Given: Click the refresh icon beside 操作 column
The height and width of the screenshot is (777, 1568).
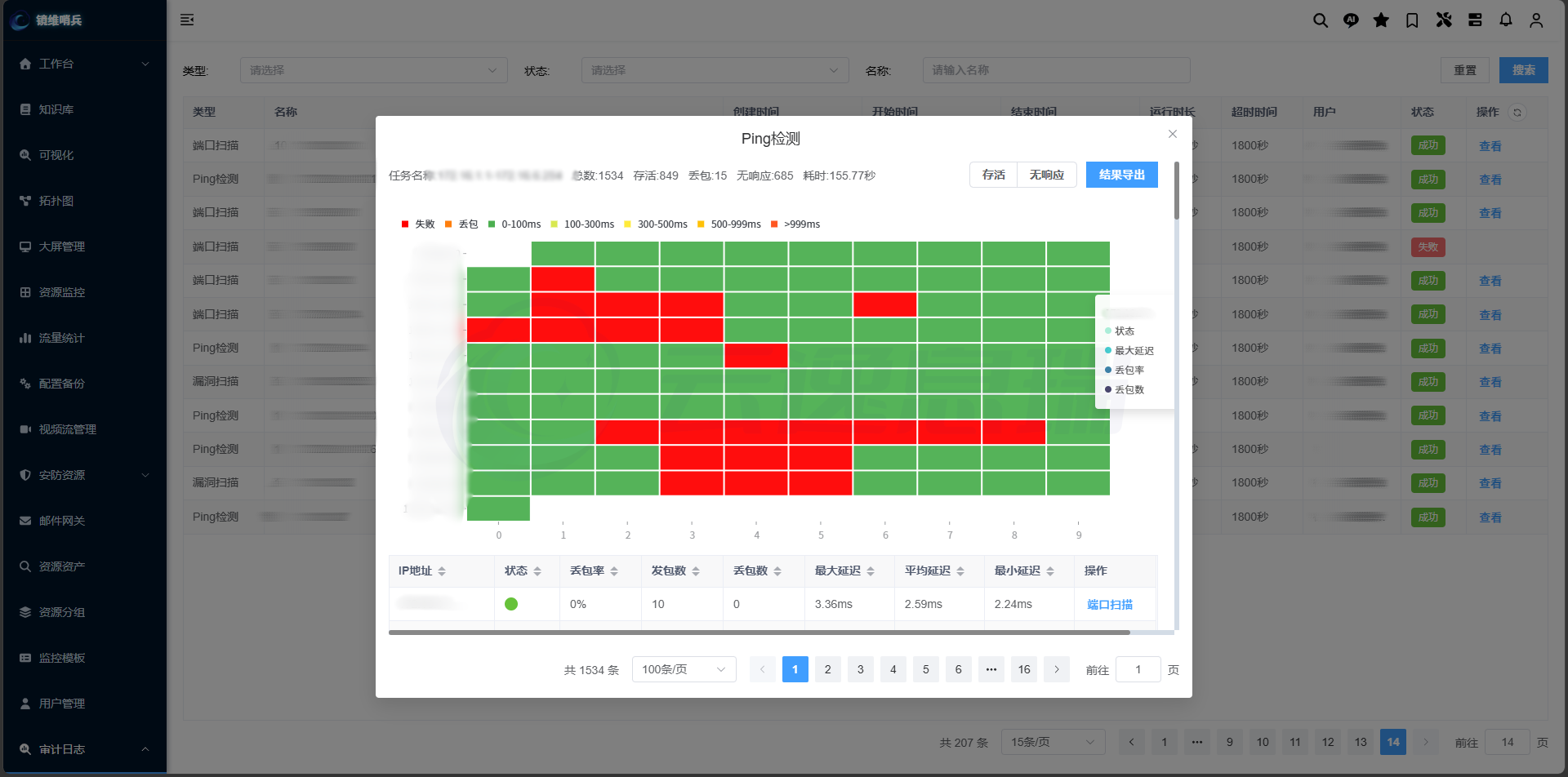Looking at the screenshot, I should [1517, 113].
